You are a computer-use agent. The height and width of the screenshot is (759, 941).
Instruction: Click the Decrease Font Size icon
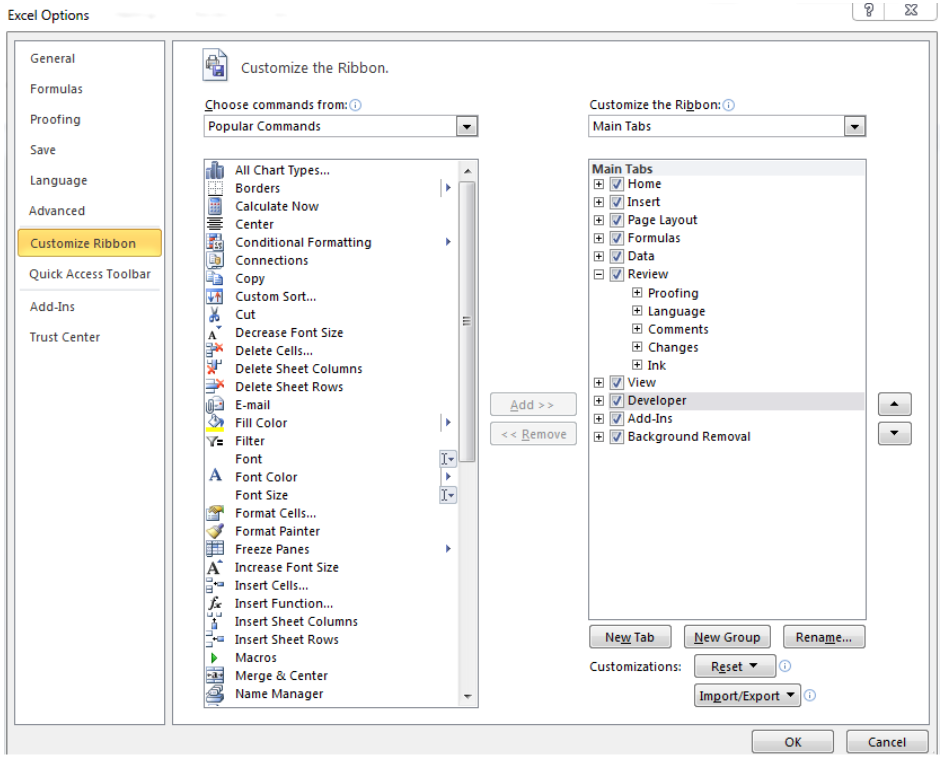pos(214,333)
